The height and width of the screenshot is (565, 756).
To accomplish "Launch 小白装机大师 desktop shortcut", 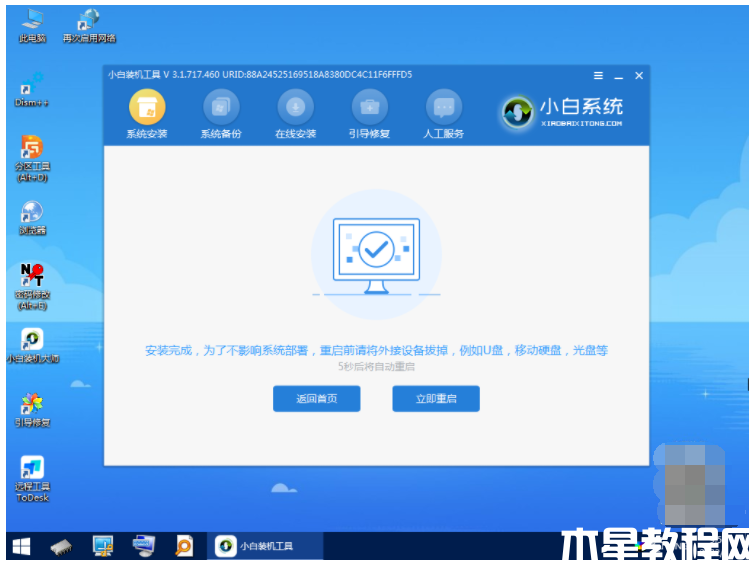I will coord(32,346).
